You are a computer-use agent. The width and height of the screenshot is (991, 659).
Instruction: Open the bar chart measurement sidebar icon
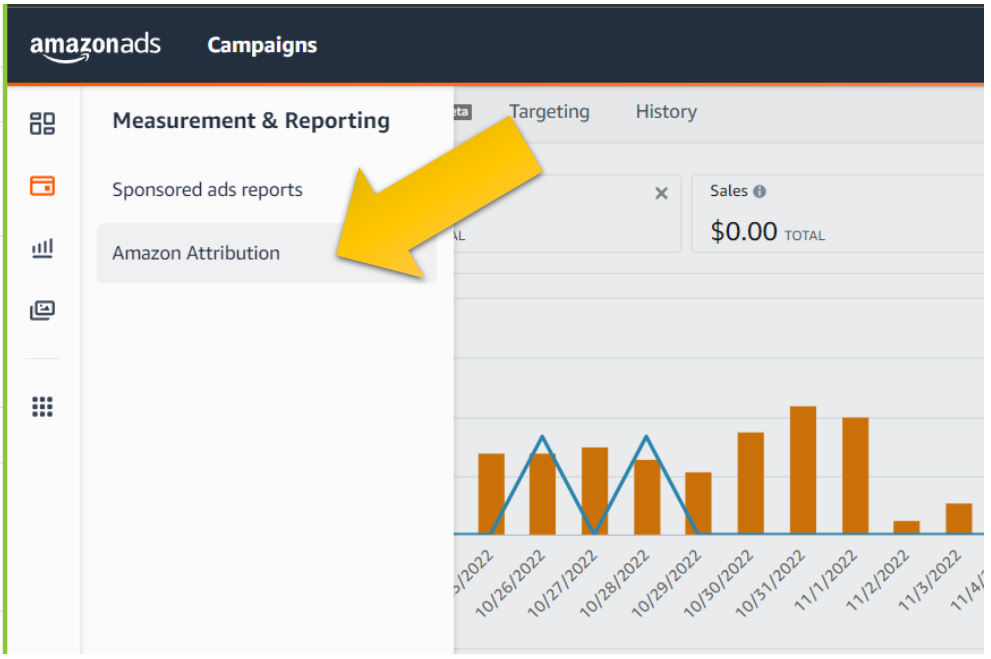point(42,248)
